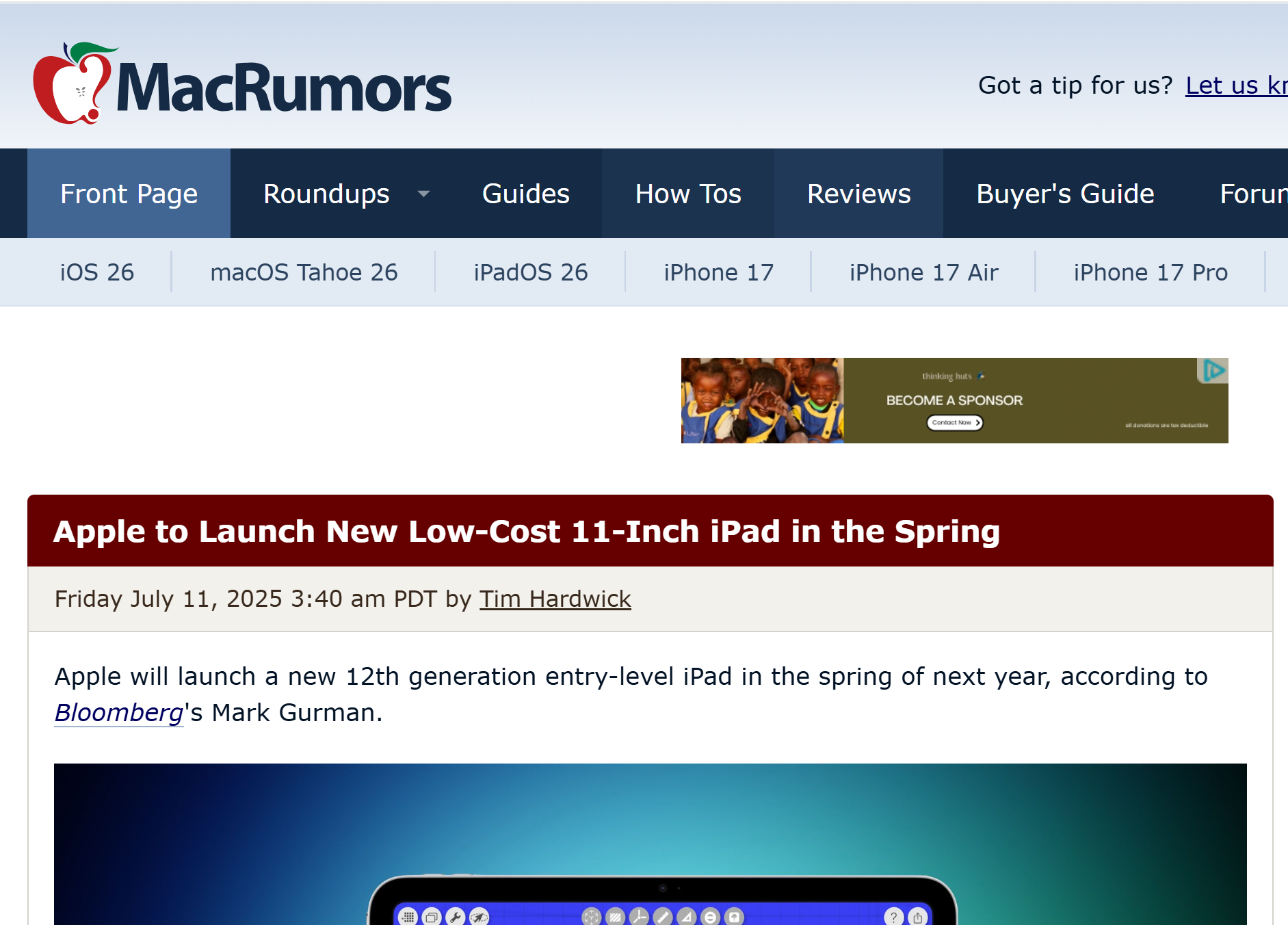Click the children photo in the sponsor ad

point(763,400)
